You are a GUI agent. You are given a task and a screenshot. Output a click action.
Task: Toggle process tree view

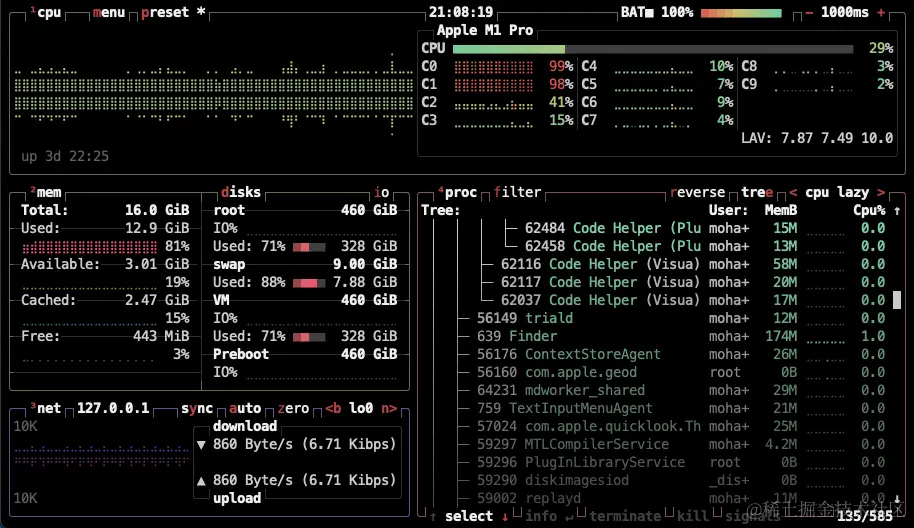[x=757, y=192]
